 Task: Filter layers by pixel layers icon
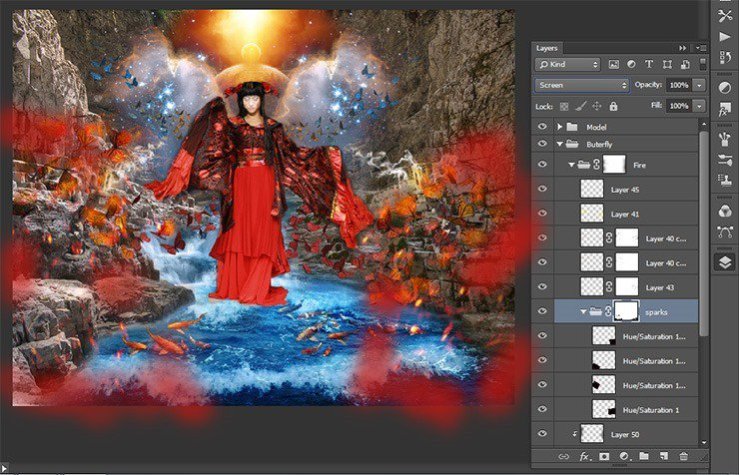click(613, 65)
